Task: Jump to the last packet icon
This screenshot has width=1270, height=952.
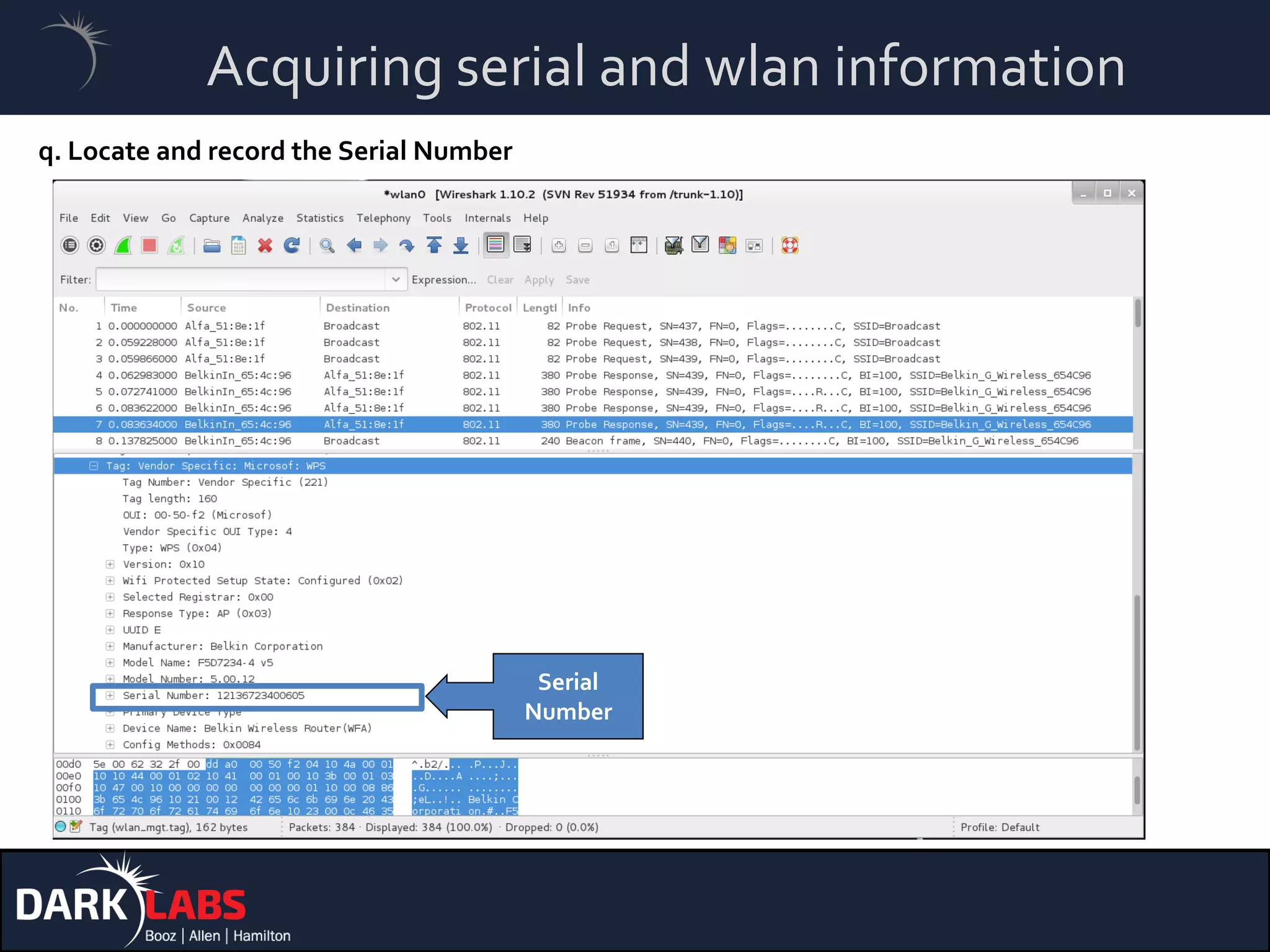Action: [461, 245]
